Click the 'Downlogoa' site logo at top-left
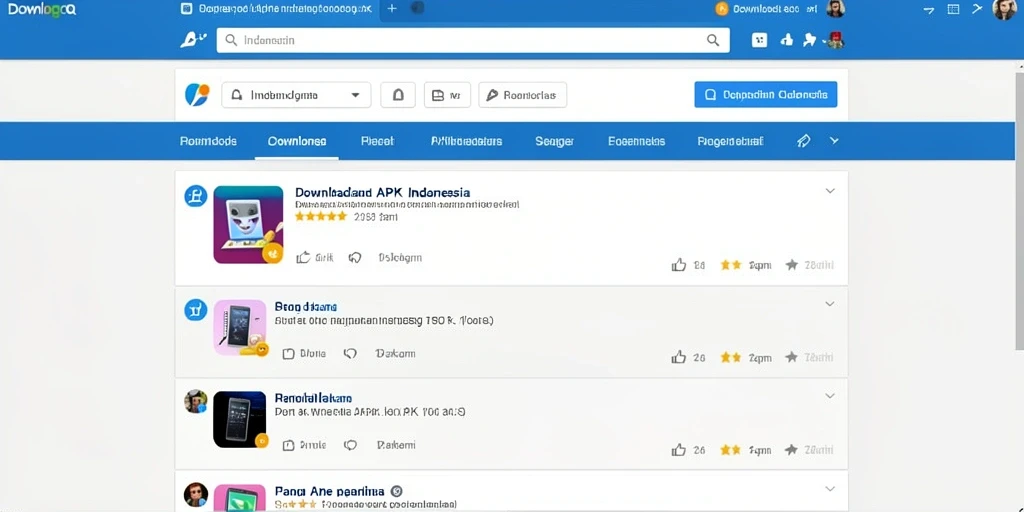 click(x=42, y=9)
